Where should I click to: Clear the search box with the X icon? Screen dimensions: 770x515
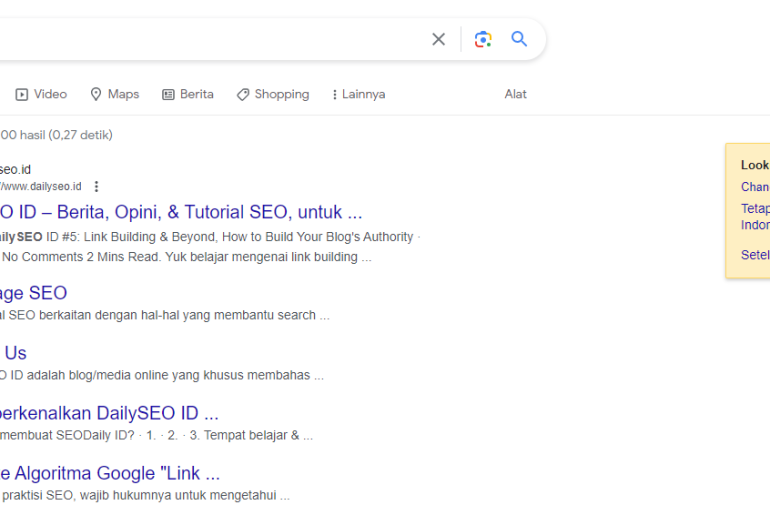click(439, 39)
